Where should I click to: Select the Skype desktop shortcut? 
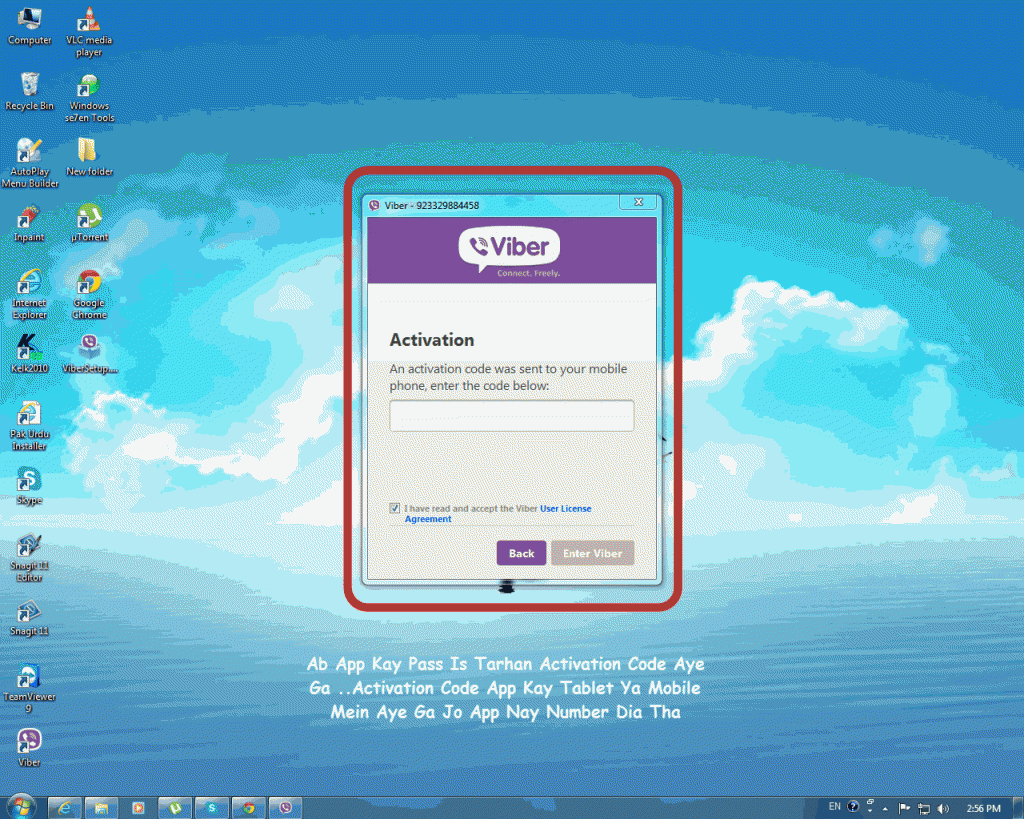pyautogui.click(x=29, y=486)
